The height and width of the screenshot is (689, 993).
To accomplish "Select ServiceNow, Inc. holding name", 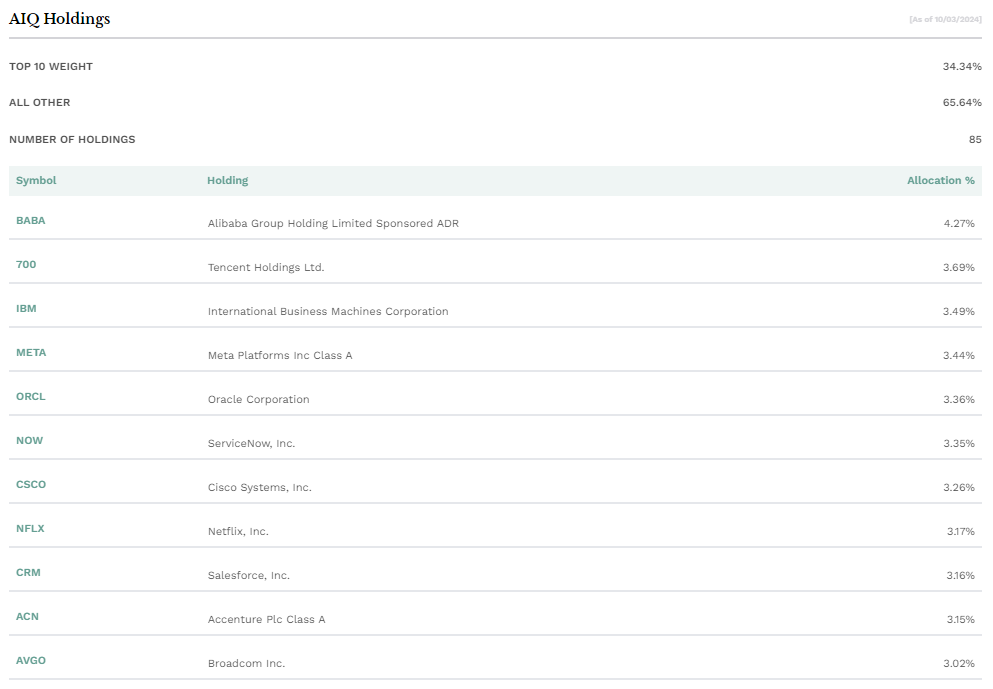I will click(x=251, y=443).
